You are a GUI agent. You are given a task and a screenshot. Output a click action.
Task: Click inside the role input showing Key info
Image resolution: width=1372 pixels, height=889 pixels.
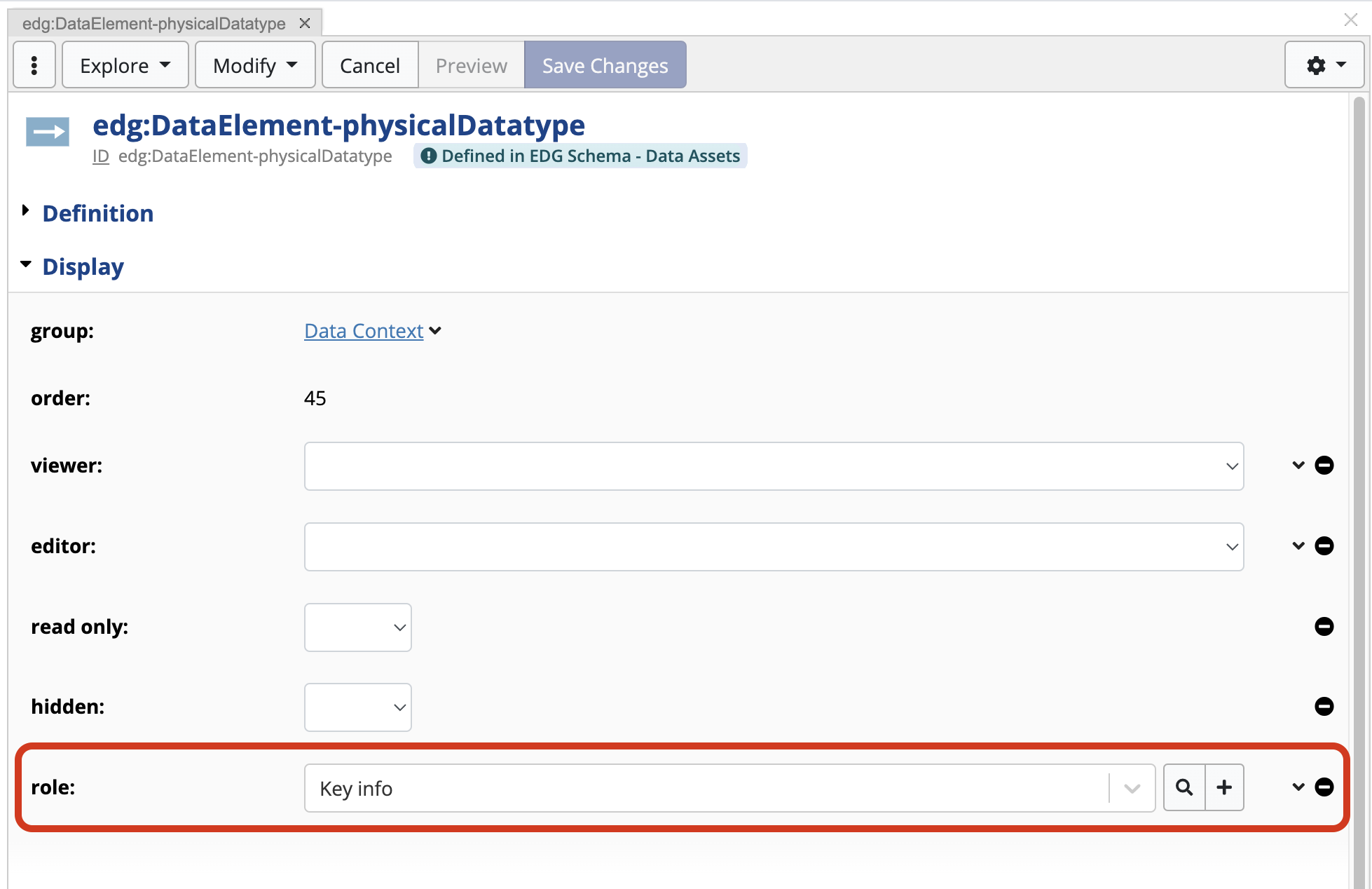[x=631, y=787]
